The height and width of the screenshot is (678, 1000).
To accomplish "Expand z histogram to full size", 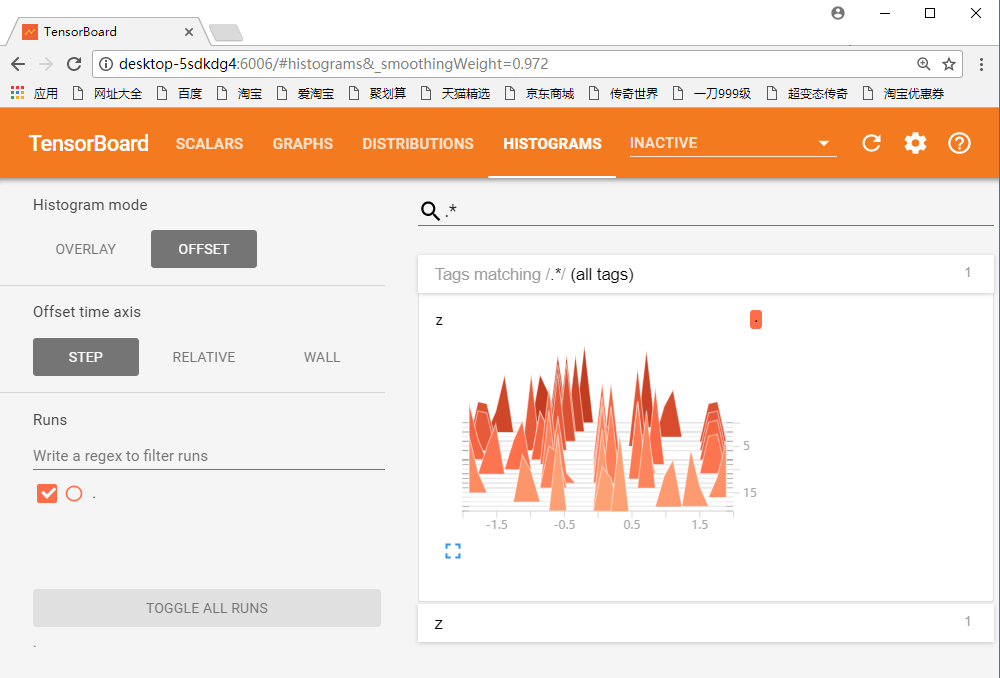I will click(453, 551).
